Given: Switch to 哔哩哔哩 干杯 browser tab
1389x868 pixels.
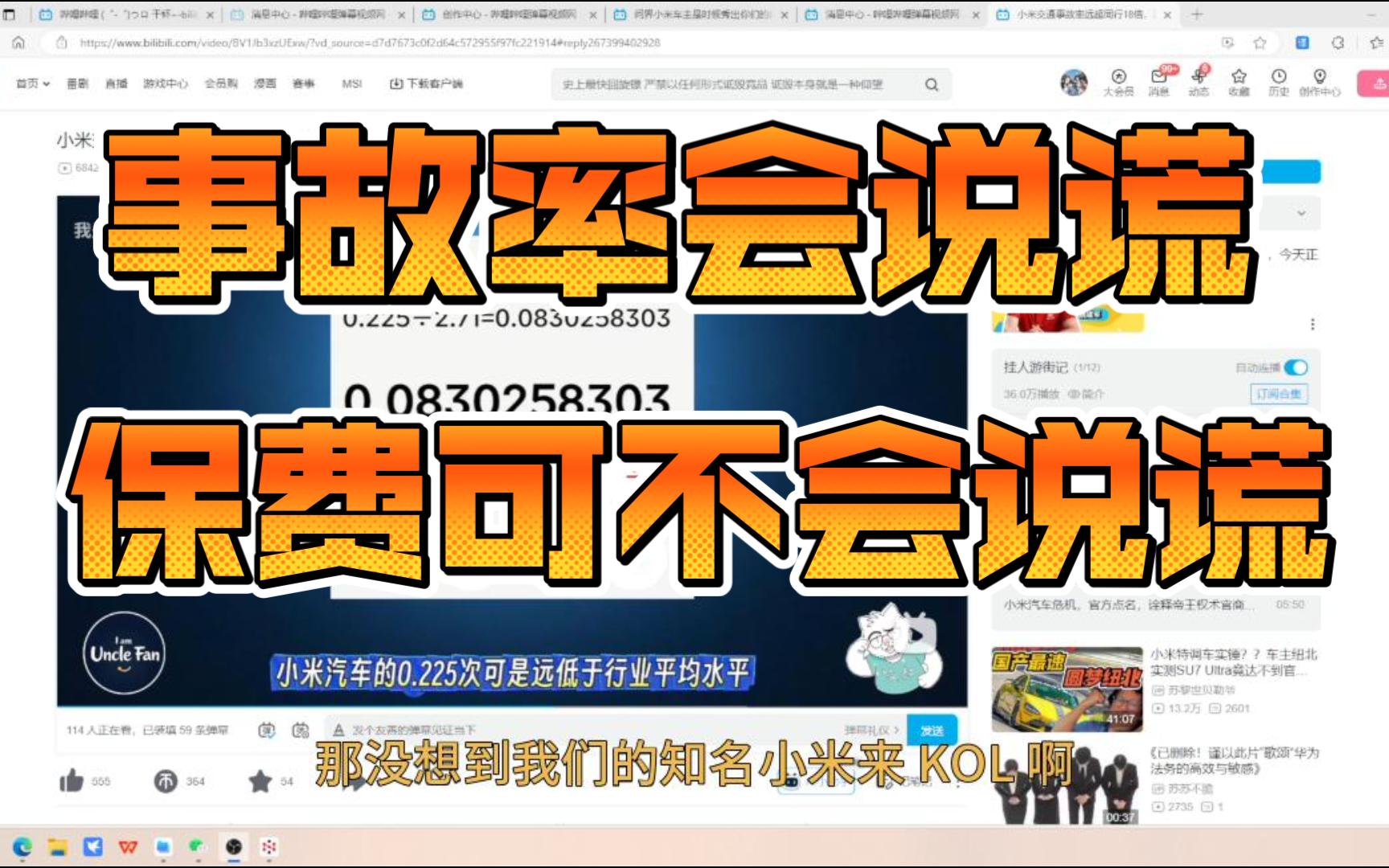Looking at the screenshot, I should point(127,14).
